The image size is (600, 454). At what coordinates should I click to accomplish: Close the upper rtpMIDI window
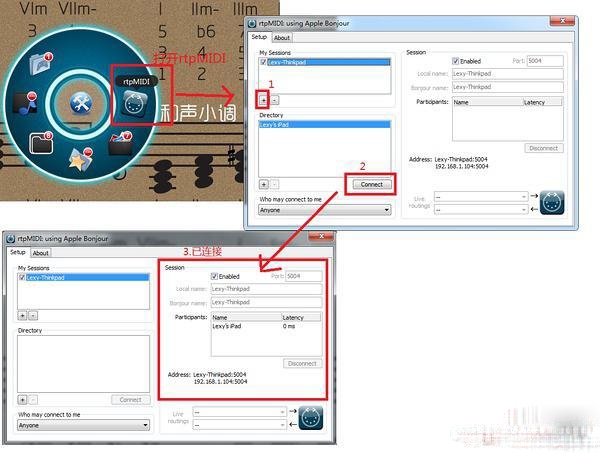pos(562,21)
